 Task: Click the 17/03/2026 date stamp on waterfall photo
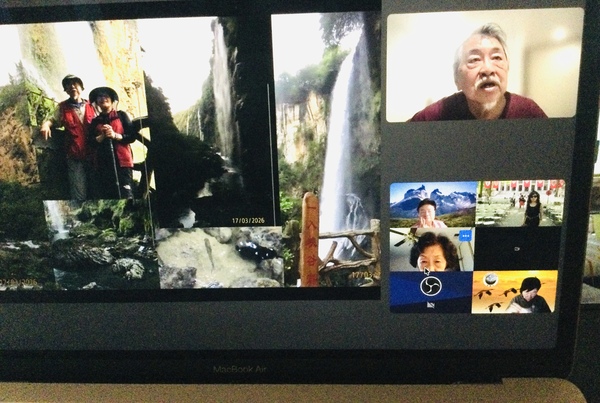click(248, 221)
